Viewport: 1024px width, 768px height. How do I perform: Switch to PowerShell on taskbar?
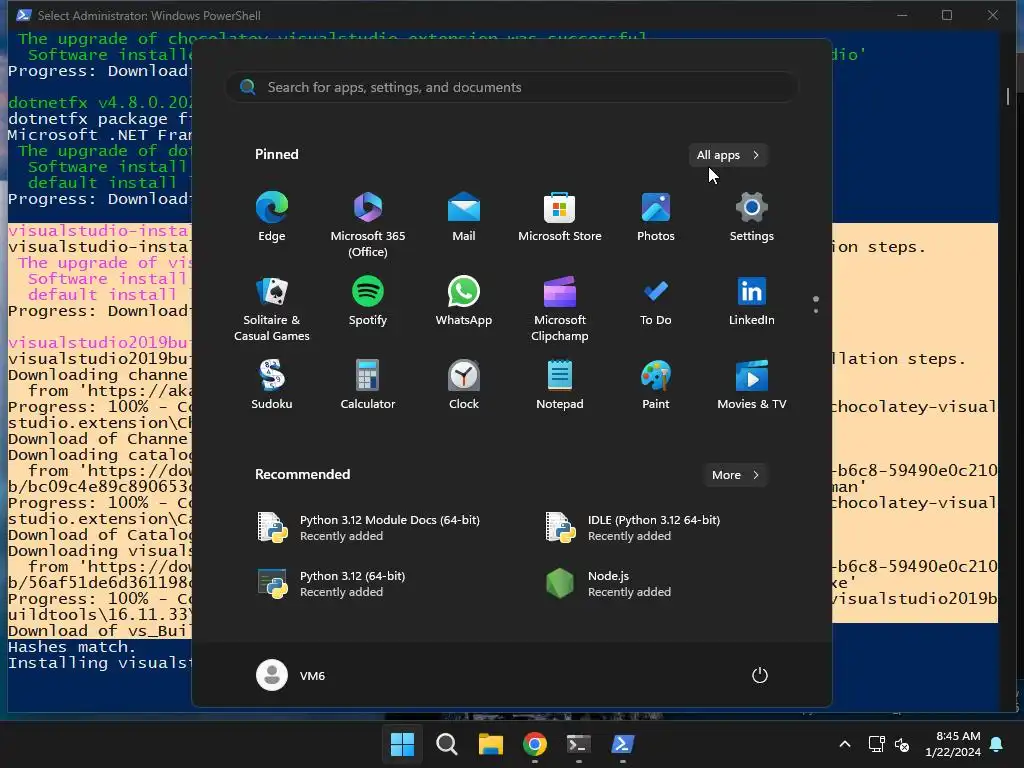pyautogui.click(x=622, y=744)
